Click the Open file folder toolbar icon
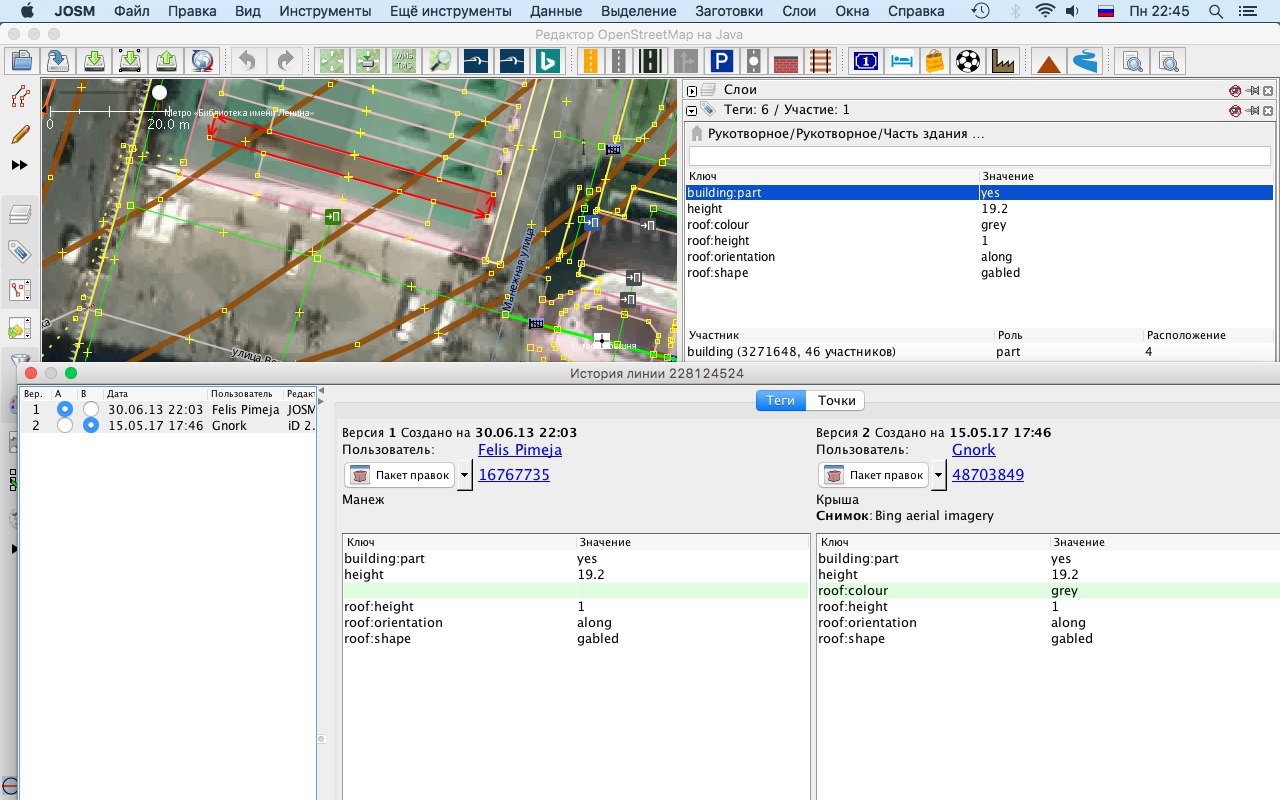This screenshot has height=800, width=1280. click(21, 62)
